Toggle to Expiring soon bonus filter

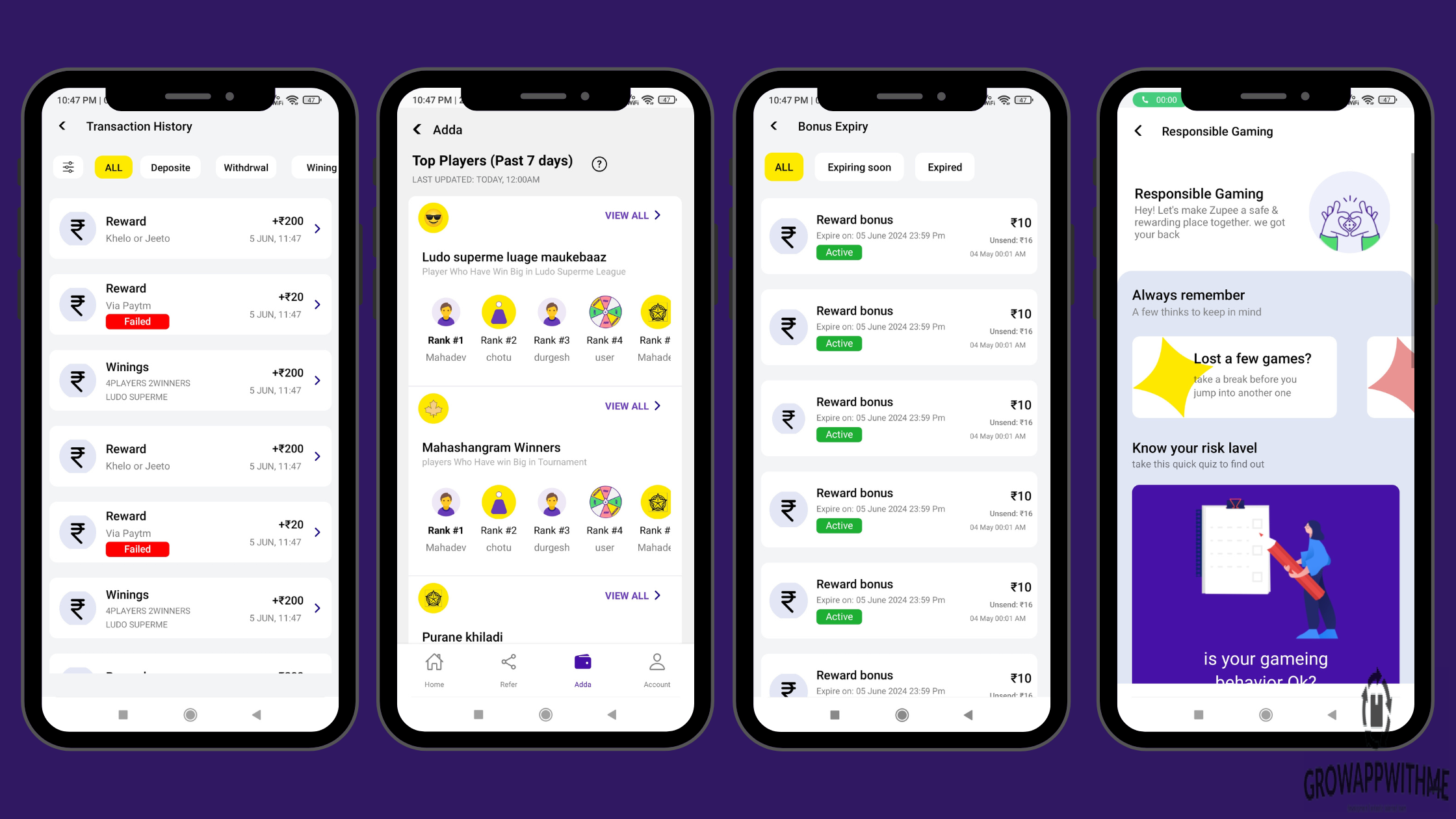(857, 167)
